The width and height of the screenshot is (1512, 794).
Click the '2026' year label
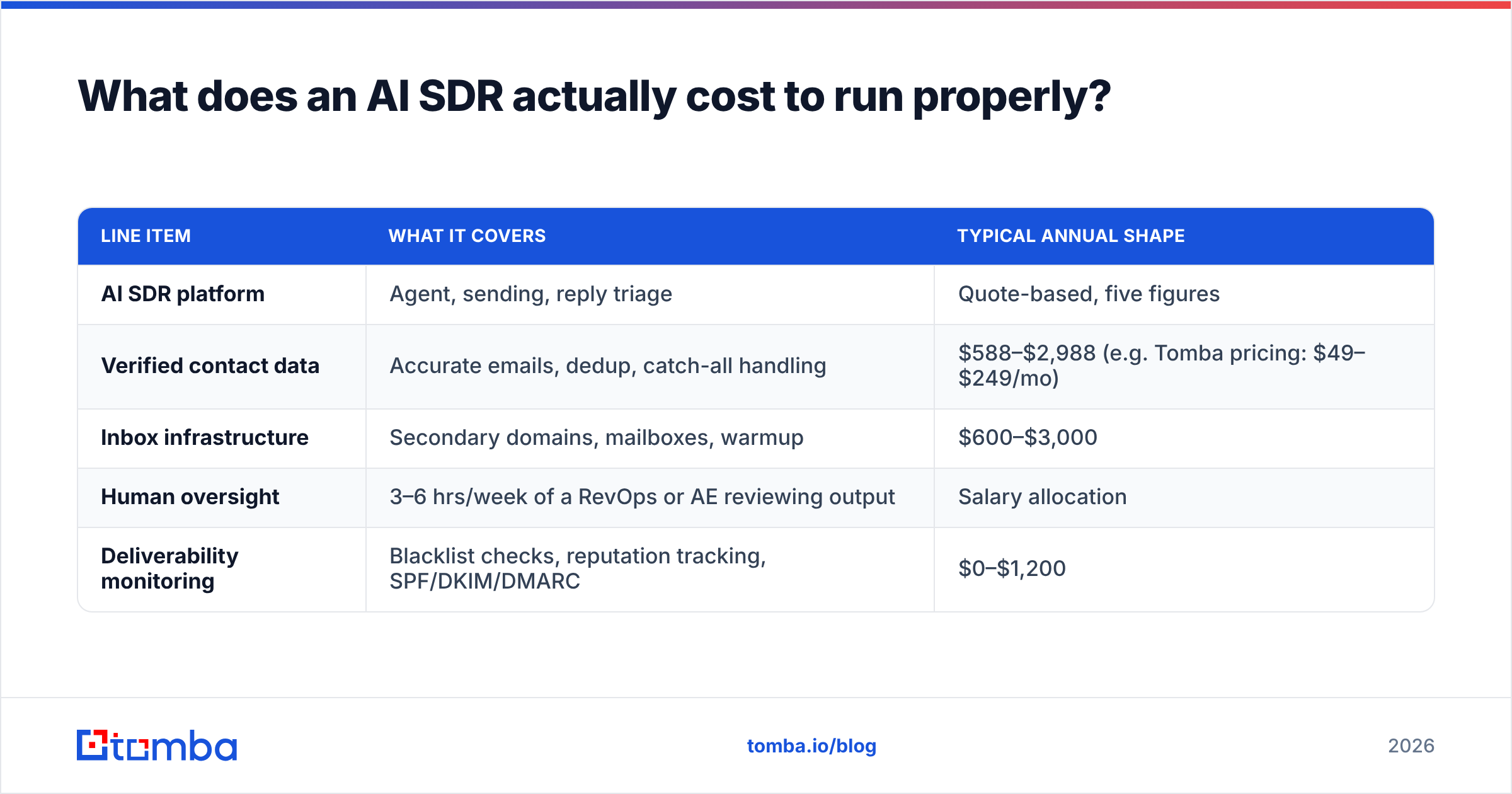(1411, 746)
